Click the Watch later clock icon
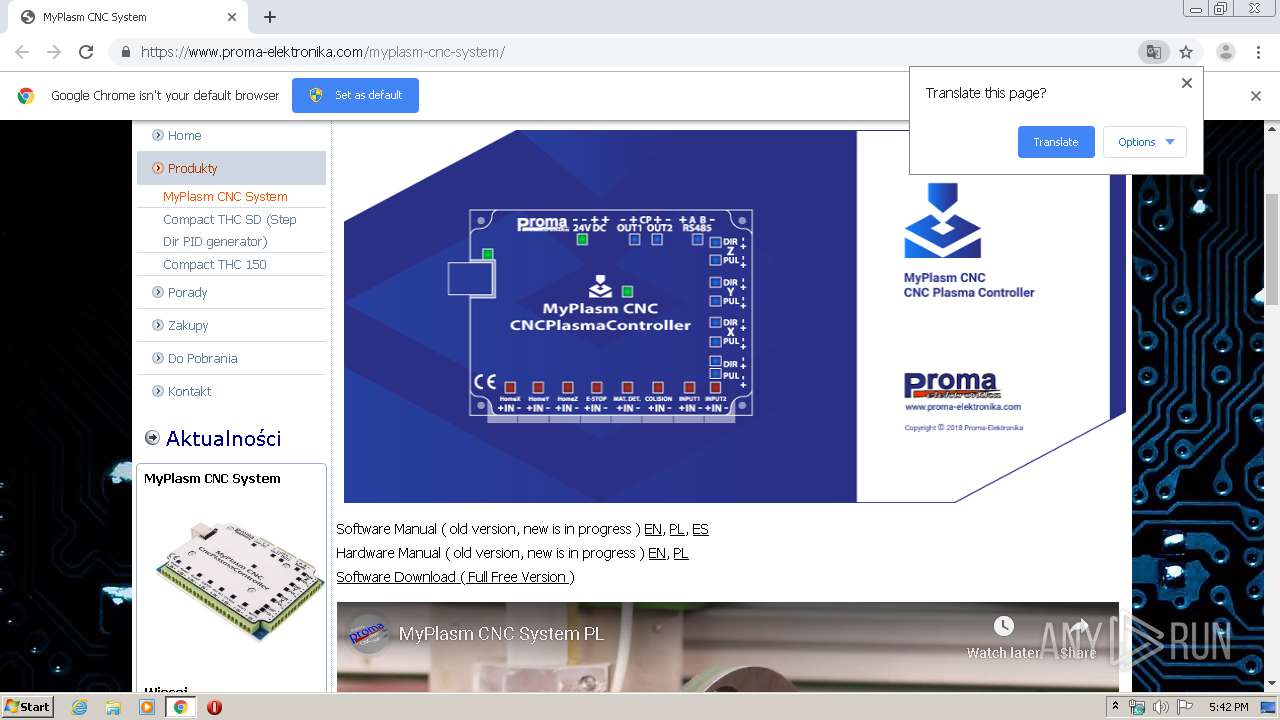The width and height of the screenshot is (1280, 720). (1003, 626)
